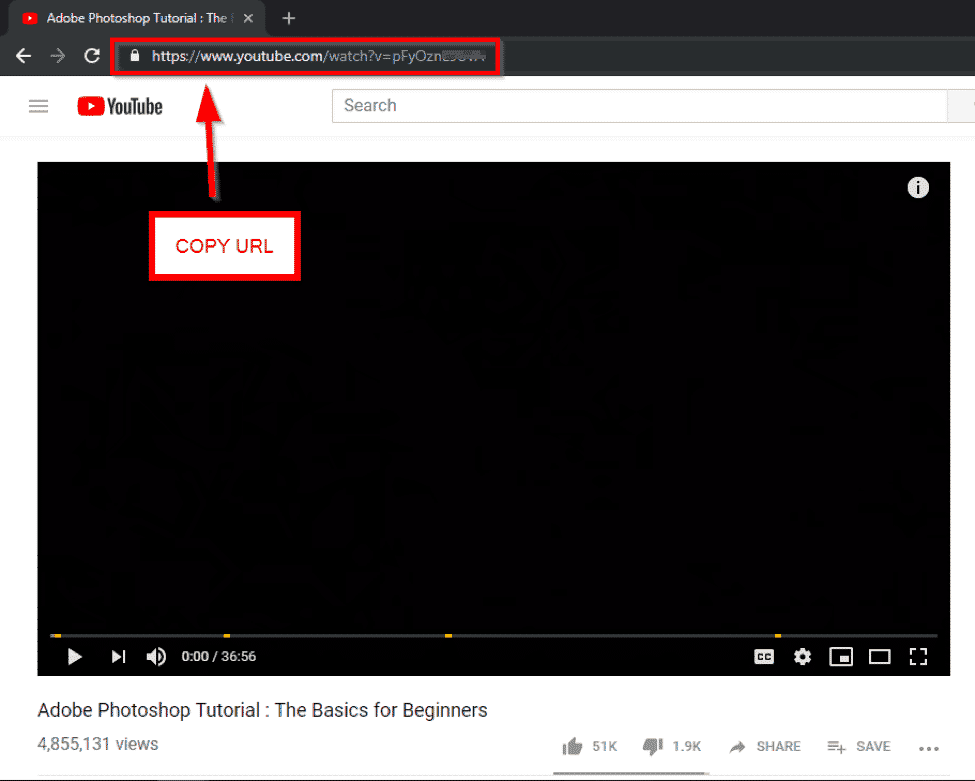Enable closed captions with the CC icon
This screenshot has width=975, height=781.
(x=764, y=657)
